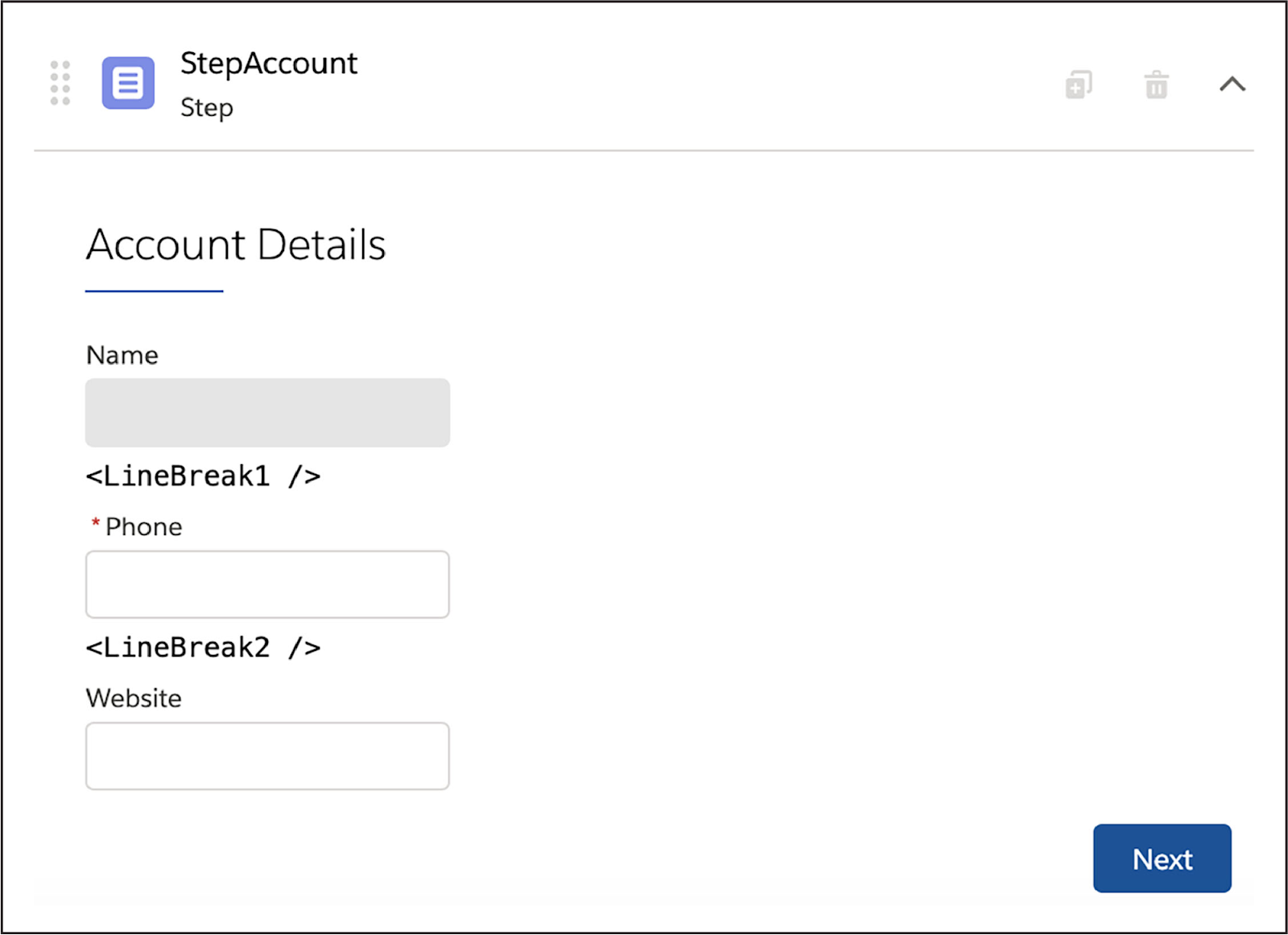Select the LineBreak2 element
Image resolution: width=1288 pixels, height=935 pixels.
coord(203,647)
